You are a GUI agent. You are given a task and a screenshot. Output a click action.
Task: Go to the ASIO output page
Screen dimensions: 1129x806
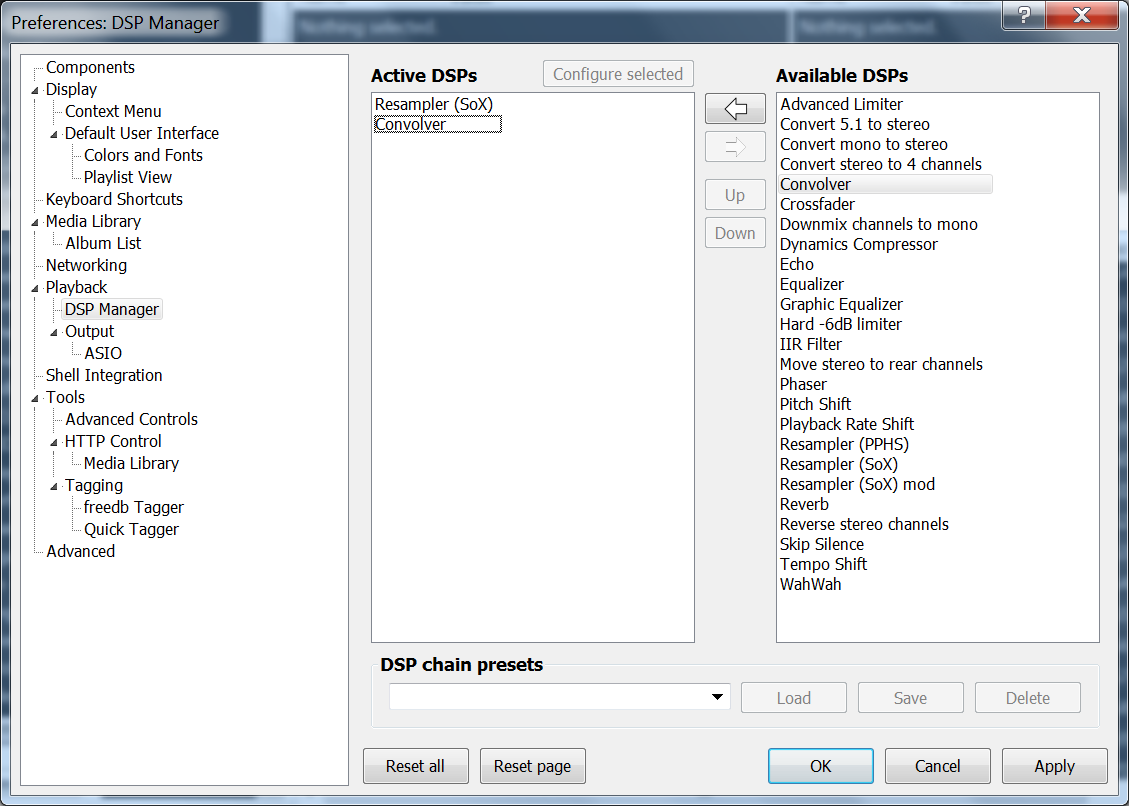(103, 353)
